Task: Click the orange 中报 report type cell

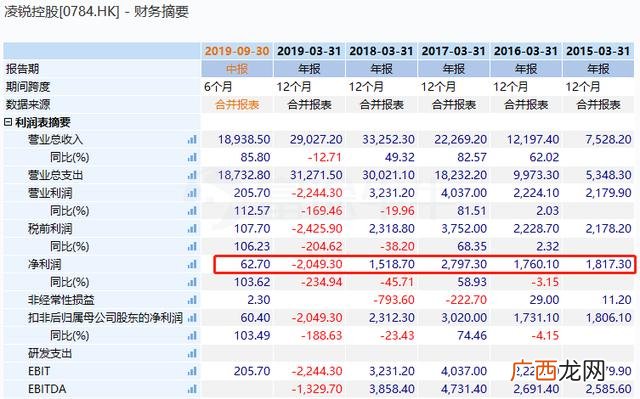Action: coord(237,69)
